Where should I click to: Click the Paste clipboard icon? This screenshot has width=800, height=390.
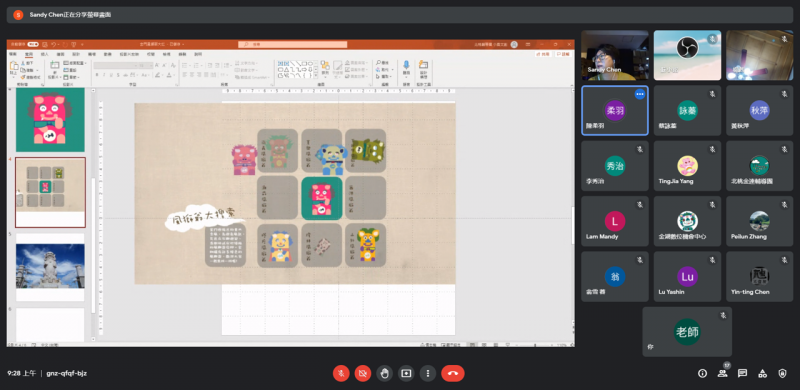(14, 66)
